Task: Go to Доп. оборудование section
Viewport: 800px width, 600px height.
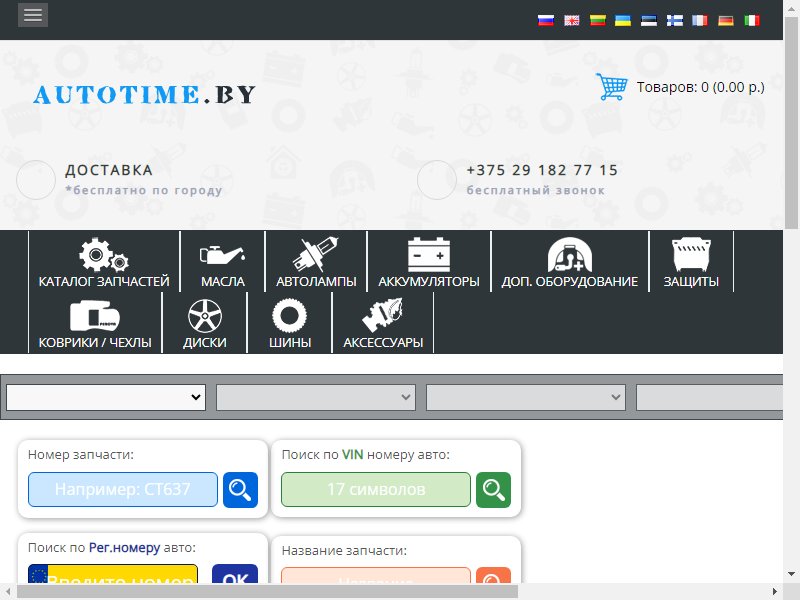Action: point(569,262)
